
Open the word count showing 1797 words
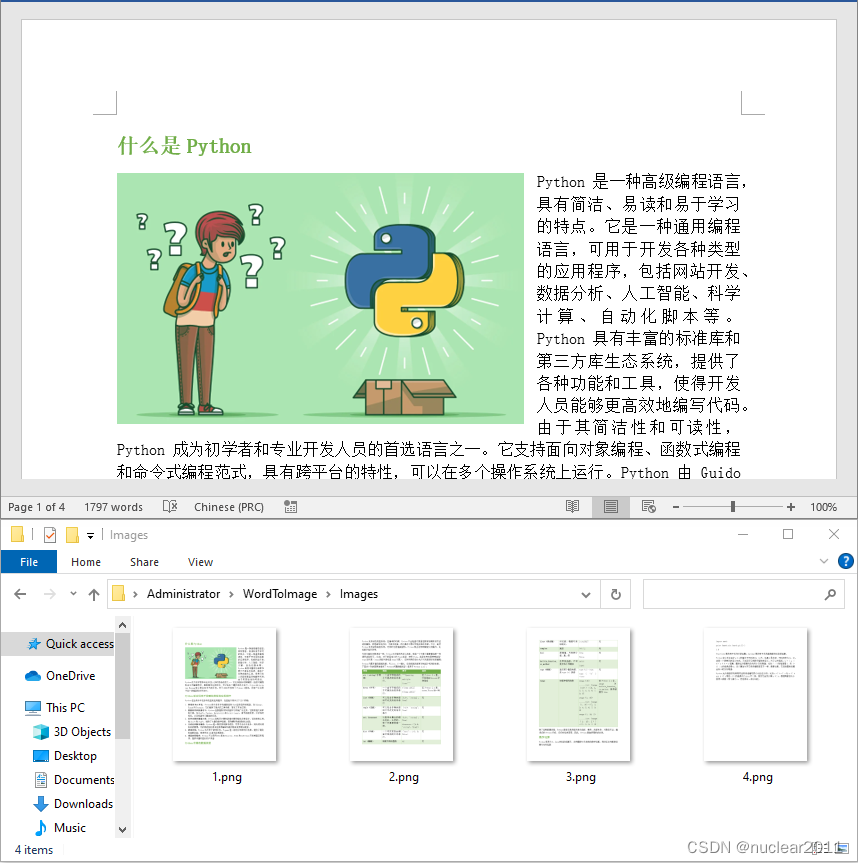point(113,507)
